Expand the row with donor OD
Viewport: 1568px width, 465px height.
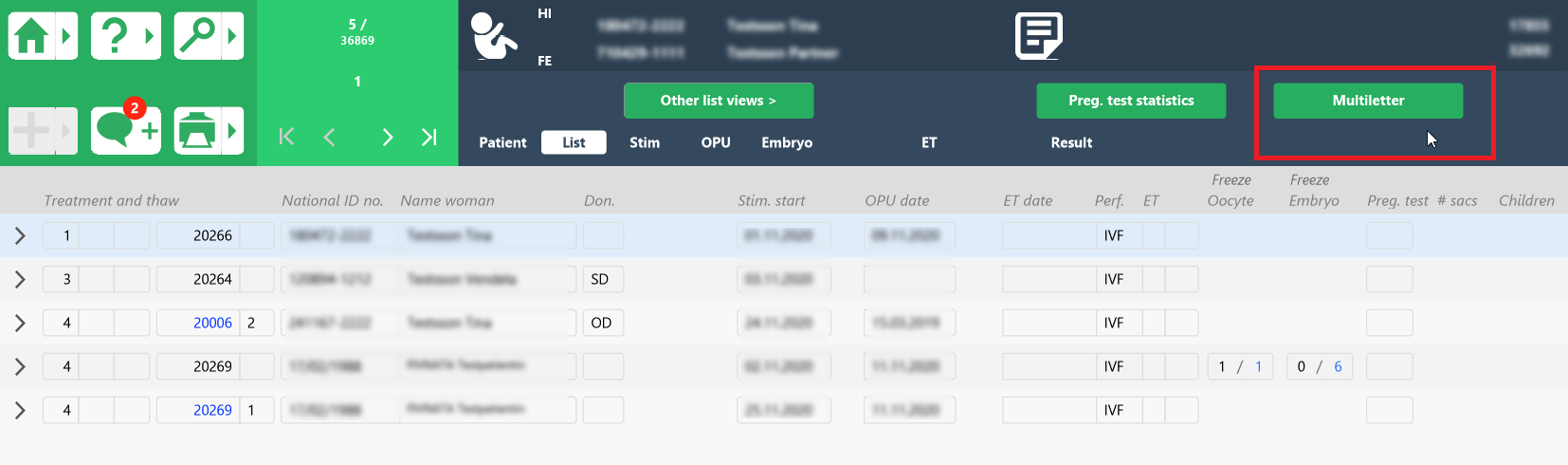[x=20, y=323]
